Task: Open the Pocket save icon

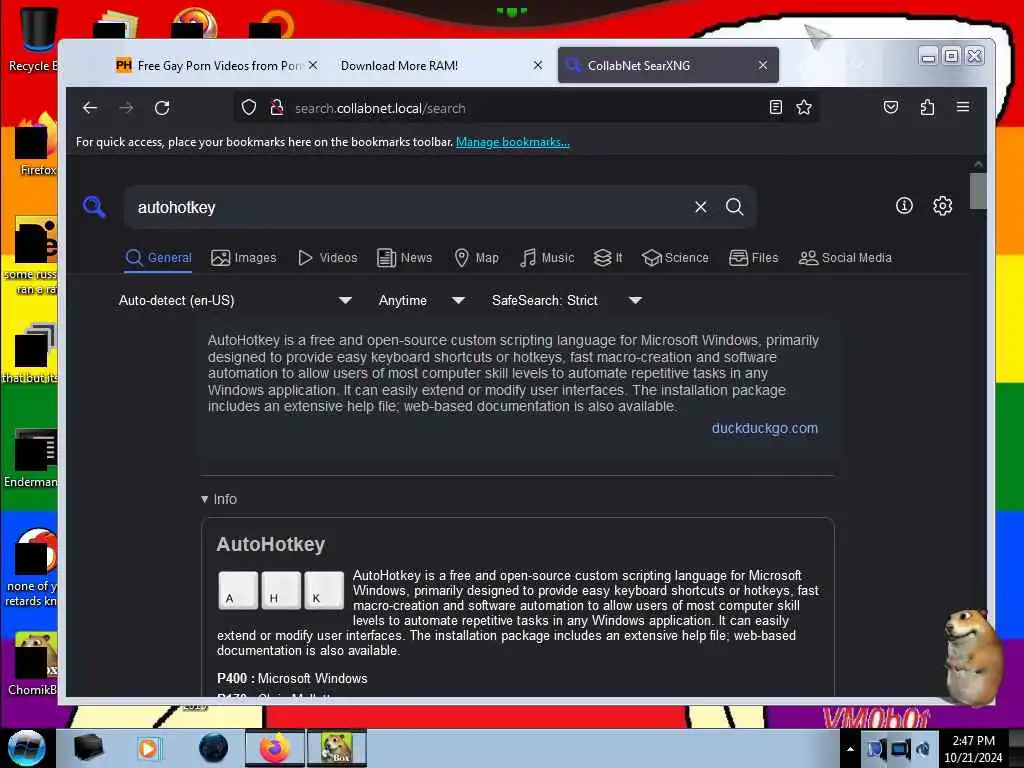Action: [891, 107]
